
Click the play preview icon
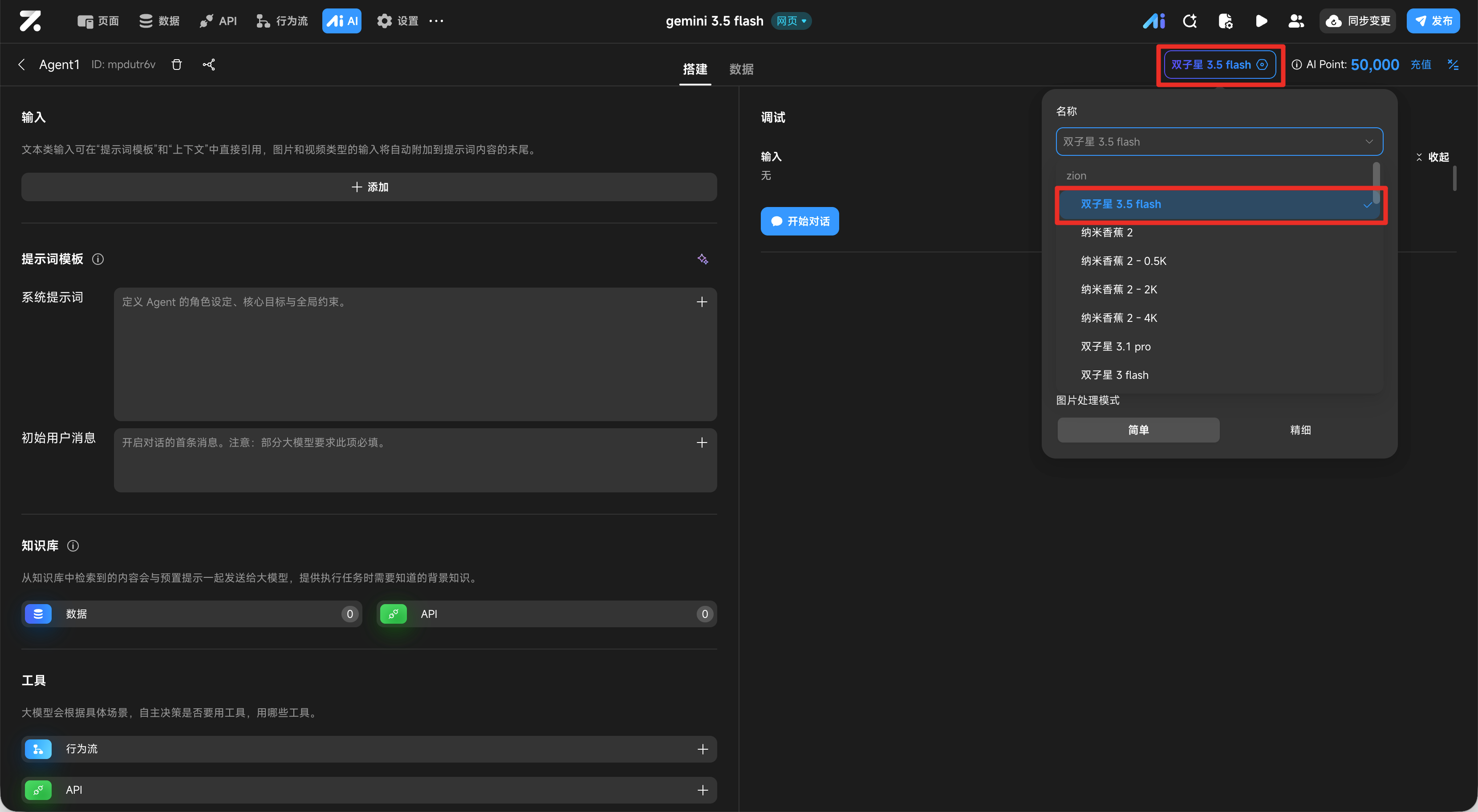pos(1261,20)
